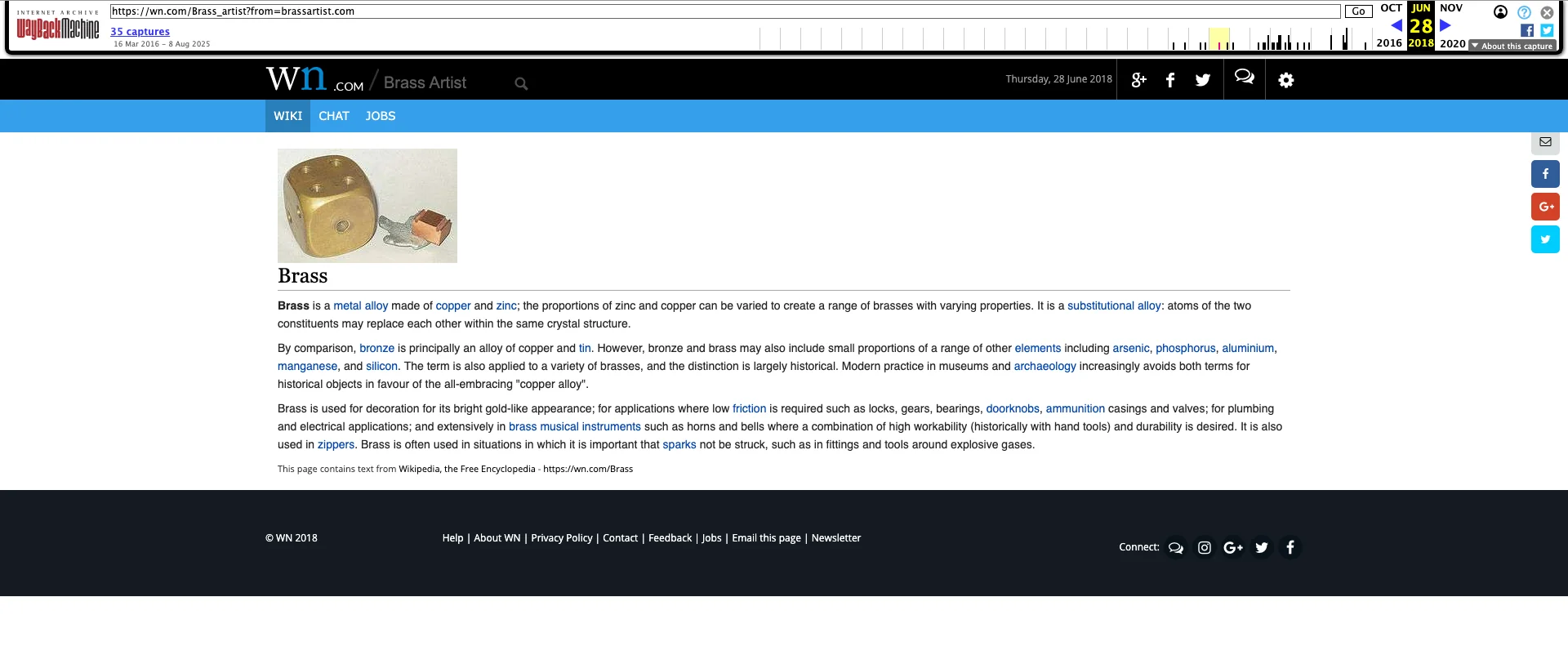Image resolution: width=1568 pixels, height=655 pixels.
Task: Switch to the CHAT tab
Action: click(333, 116)
